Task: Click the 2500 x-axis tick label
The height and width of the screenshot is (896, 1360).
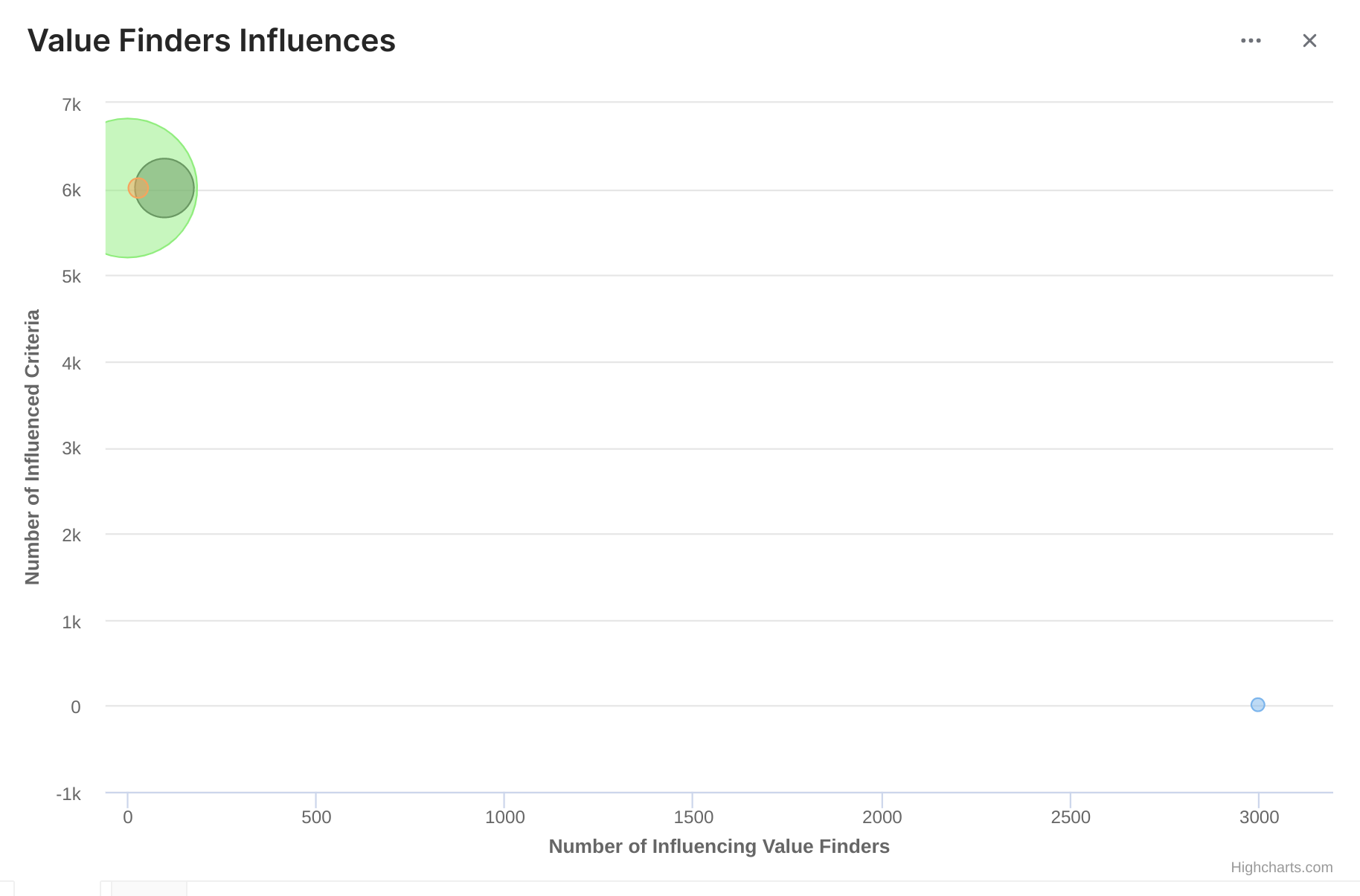Action: (1070, 817)
